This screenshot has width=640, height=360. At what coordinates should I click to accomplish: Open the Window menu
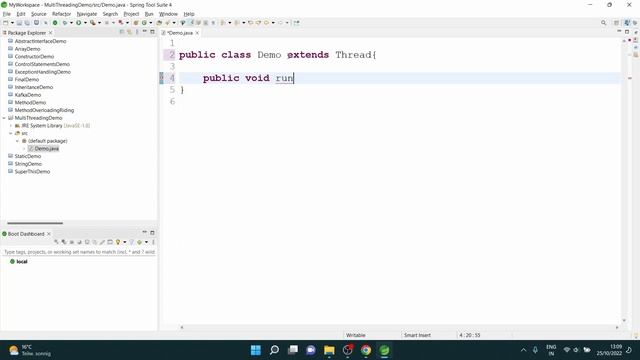tap(168, 14)
